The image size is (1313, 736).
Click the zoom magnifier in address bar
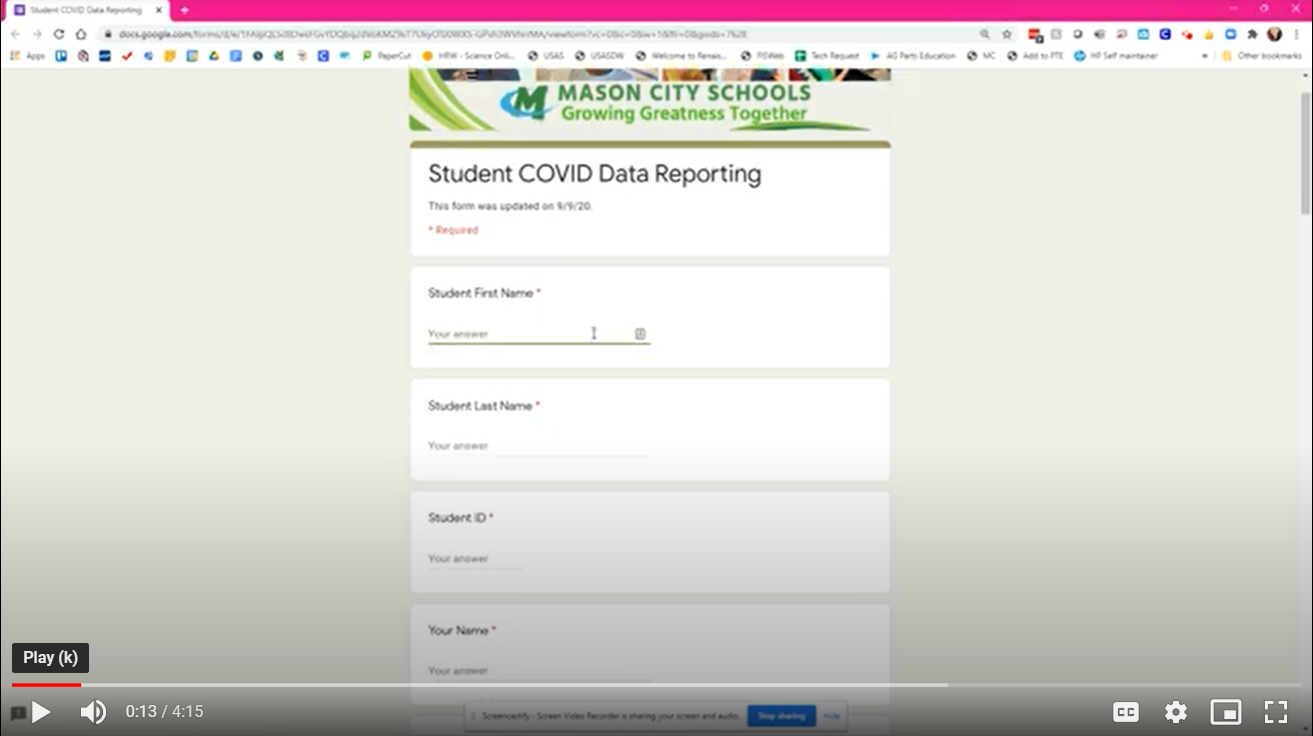985,34
